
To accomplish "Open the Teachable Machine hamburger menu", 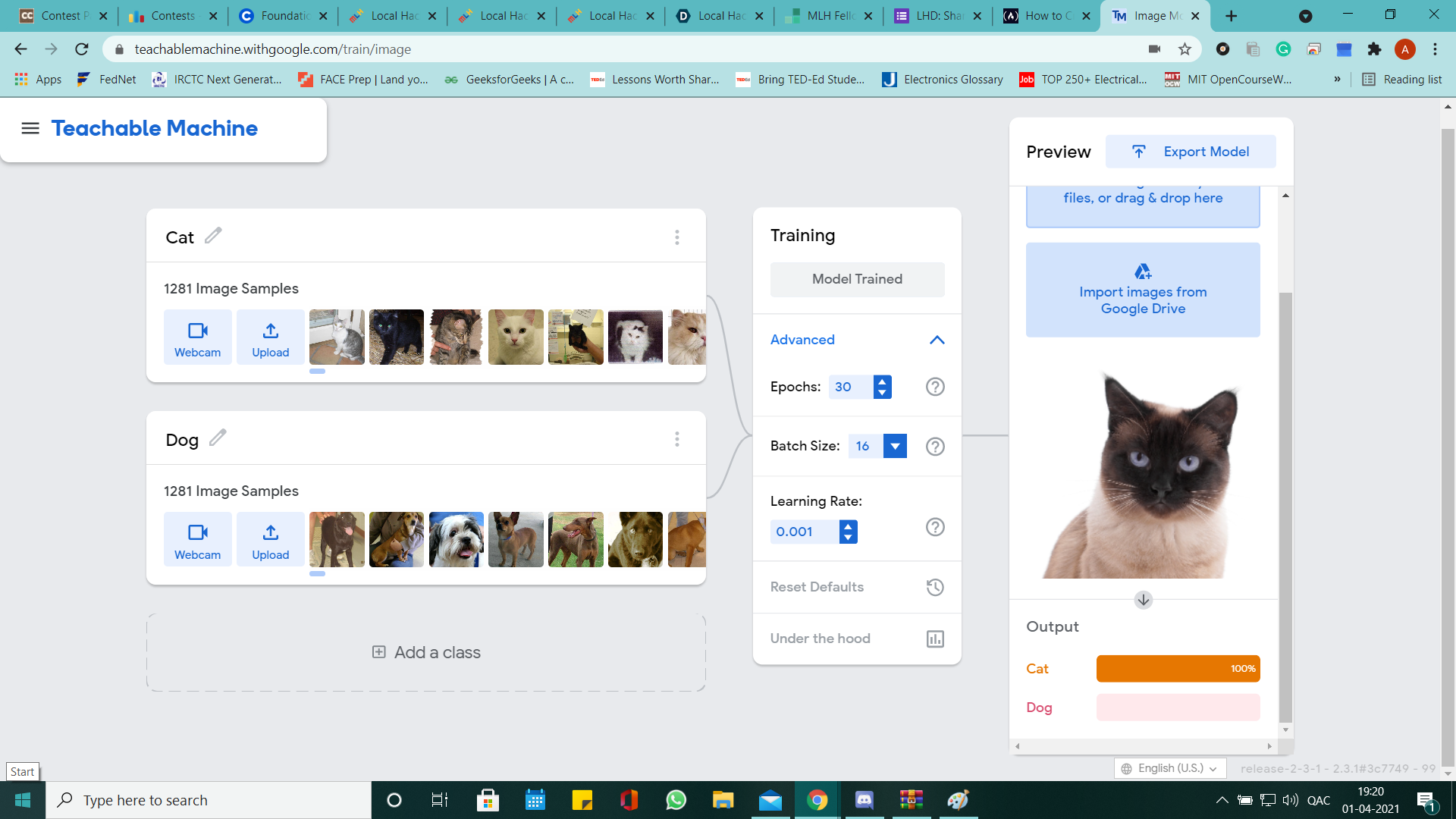I will pos(30,128).
